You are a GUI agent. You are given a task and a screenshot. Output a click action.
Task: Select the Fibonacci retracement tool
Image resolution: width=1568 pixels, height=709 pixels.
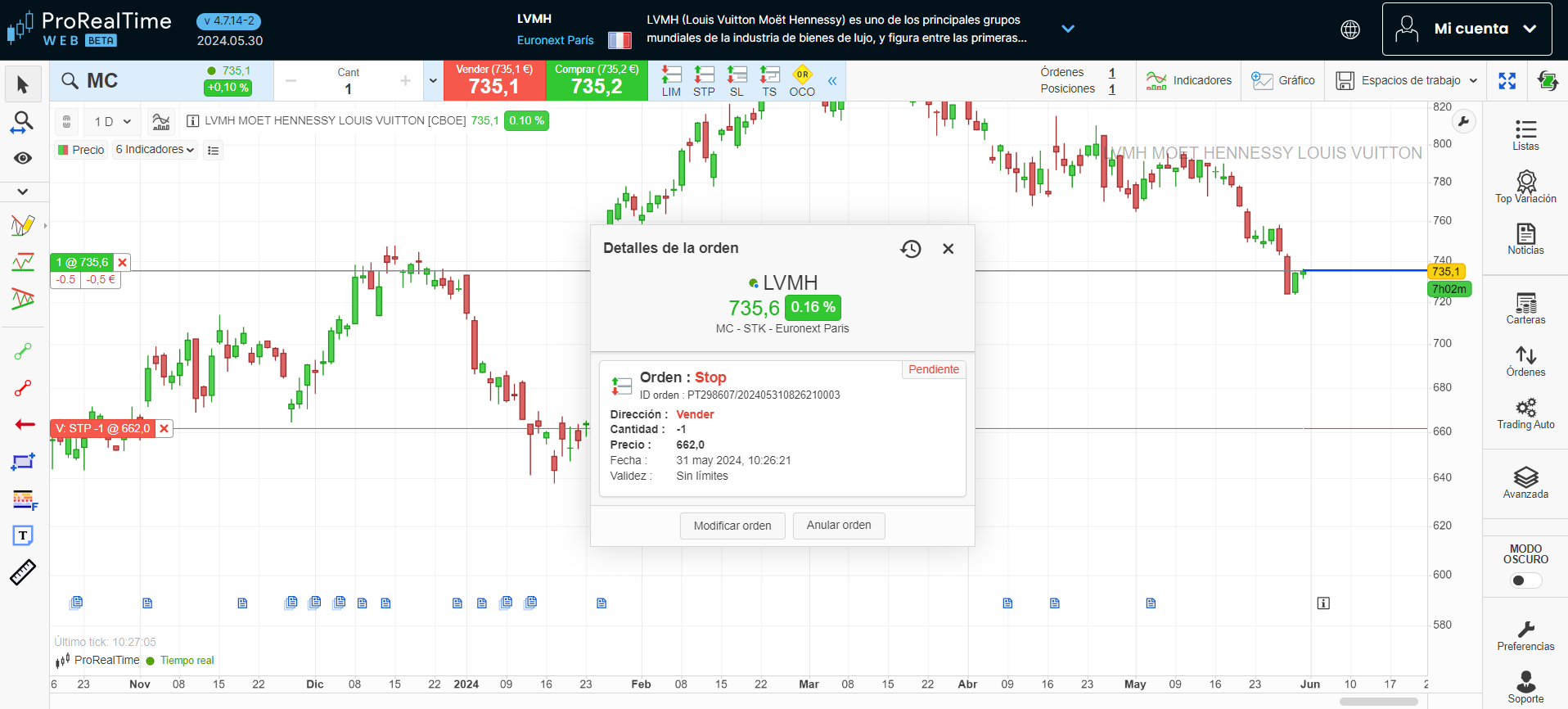pos(25,499)
